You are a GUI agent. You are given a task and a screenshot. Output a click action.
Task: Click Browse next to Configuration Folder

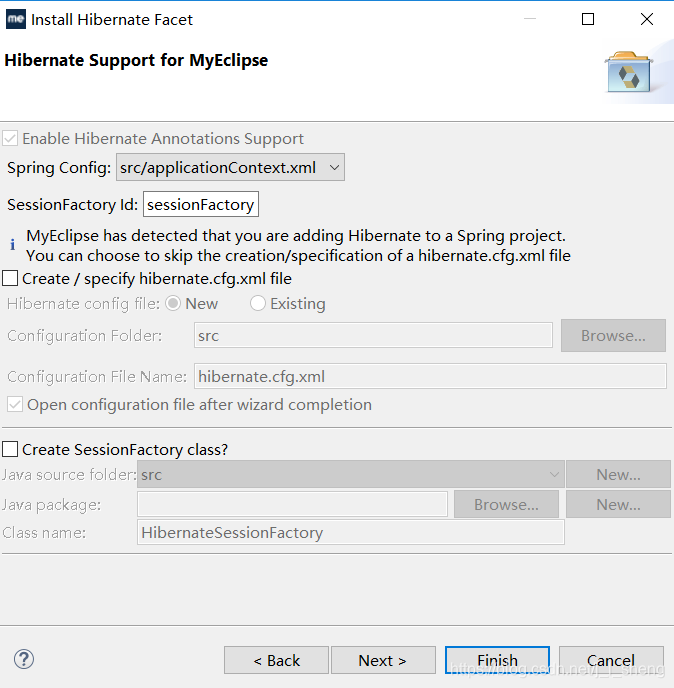(x=613, y=336)
